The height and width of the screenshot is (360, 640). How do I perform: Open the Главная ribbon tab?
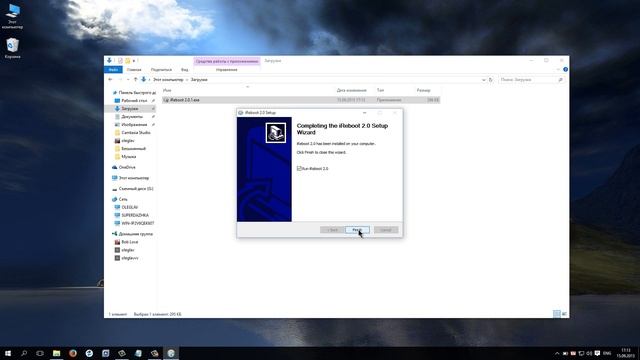pyautogui.click(x=134, y=70)
